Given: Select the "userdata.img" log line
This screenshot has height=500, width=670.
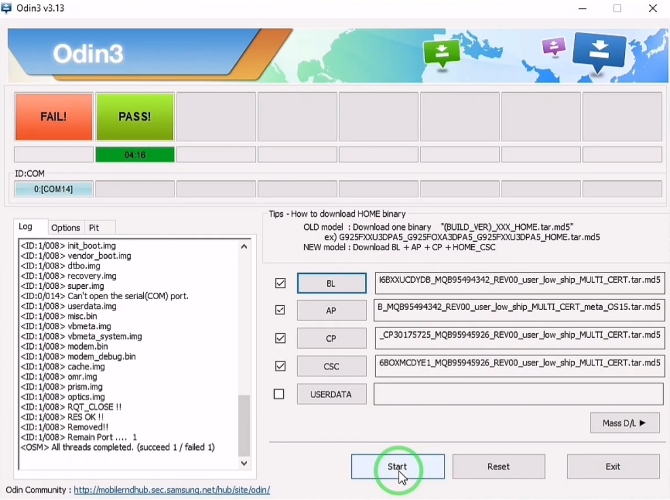Looking at the screenshot, I should (x=68, y=306).
